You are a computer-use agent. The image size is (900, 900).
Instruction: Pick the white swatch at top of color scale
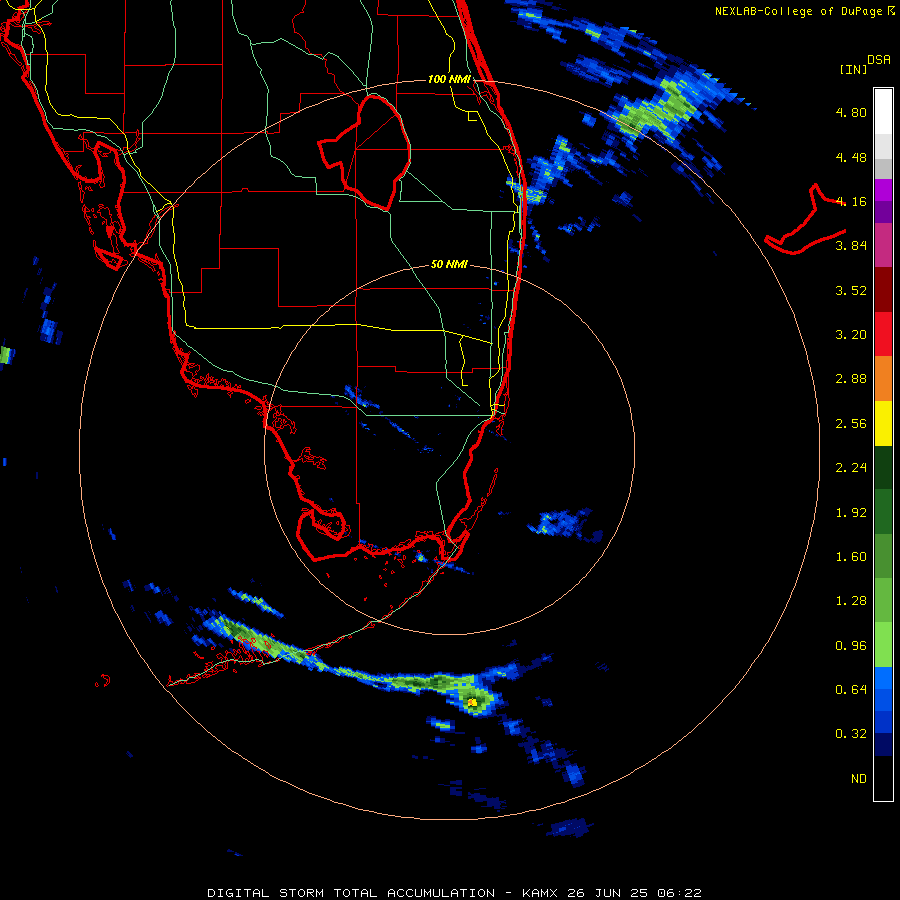[x=883, y=112]
